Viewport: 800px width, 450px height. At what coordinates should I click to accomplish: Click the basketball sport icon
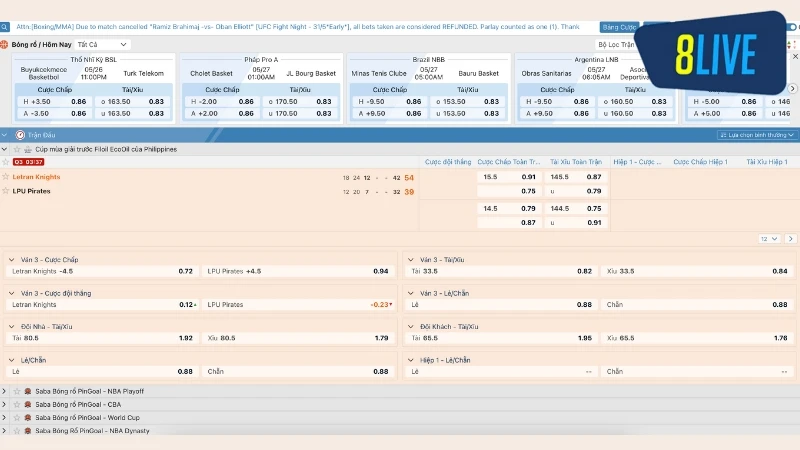coord(5,45)
